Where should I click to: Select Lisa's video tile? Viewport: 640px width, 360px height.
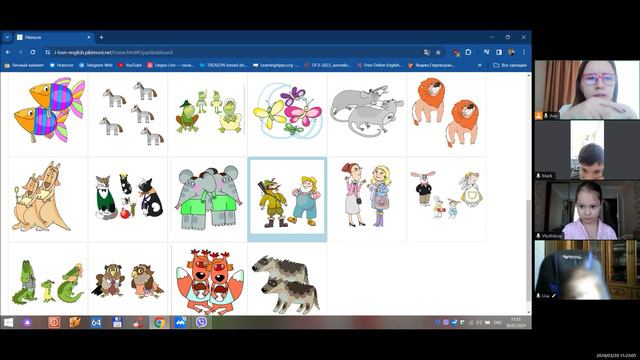click(587, 270)
